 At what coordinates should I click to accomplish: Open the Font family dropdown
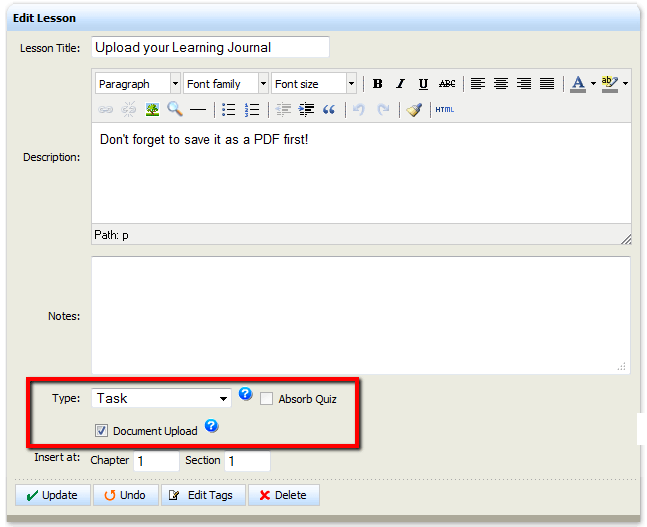(x=226, y=84)
